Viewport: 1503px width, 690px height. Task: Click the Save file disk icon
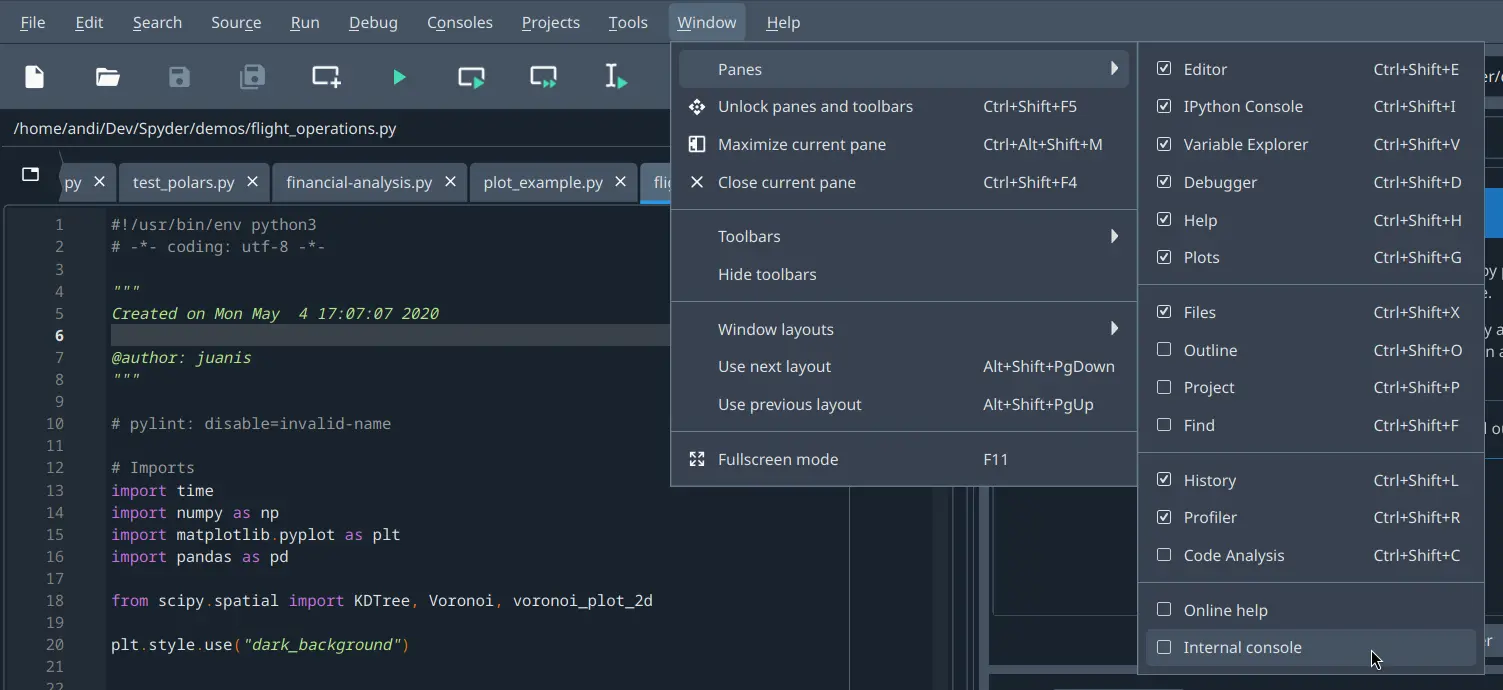179,77
